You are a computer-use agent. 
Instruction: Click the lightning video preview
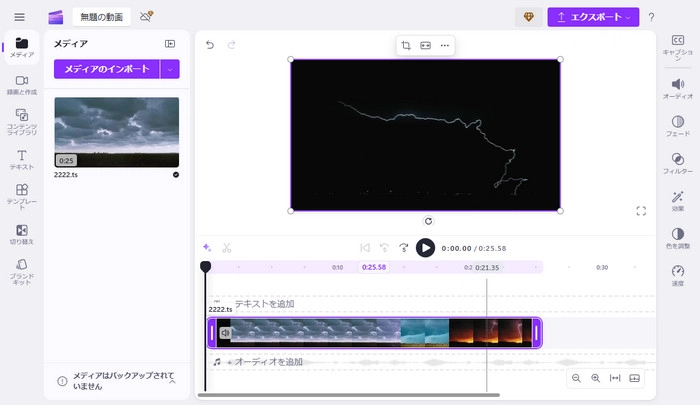coord(425,135)
